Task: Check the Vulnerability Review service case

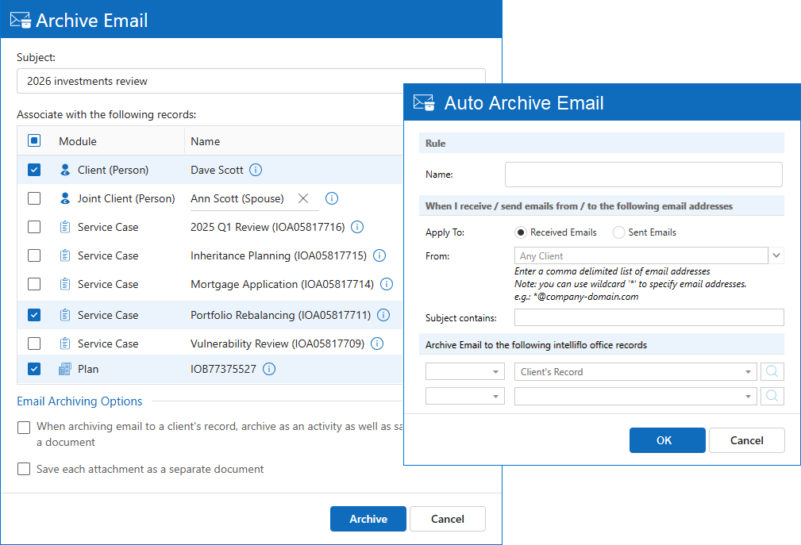Action: point(34,343)
